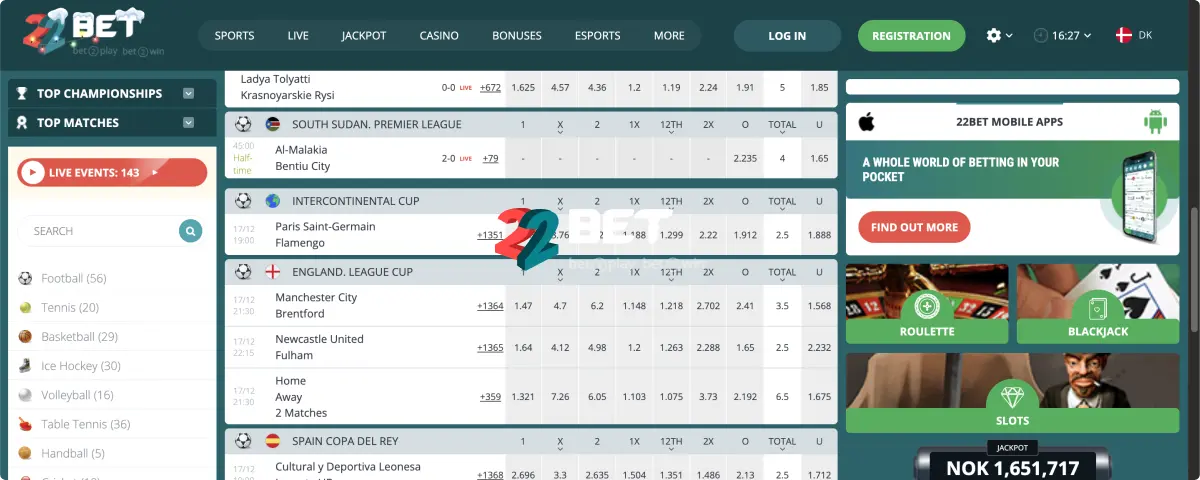The height and width of the screenshot is (480, 1200).
Task: Open the settings gear icon
Action: pyautogui.click(x=993, y=35)
